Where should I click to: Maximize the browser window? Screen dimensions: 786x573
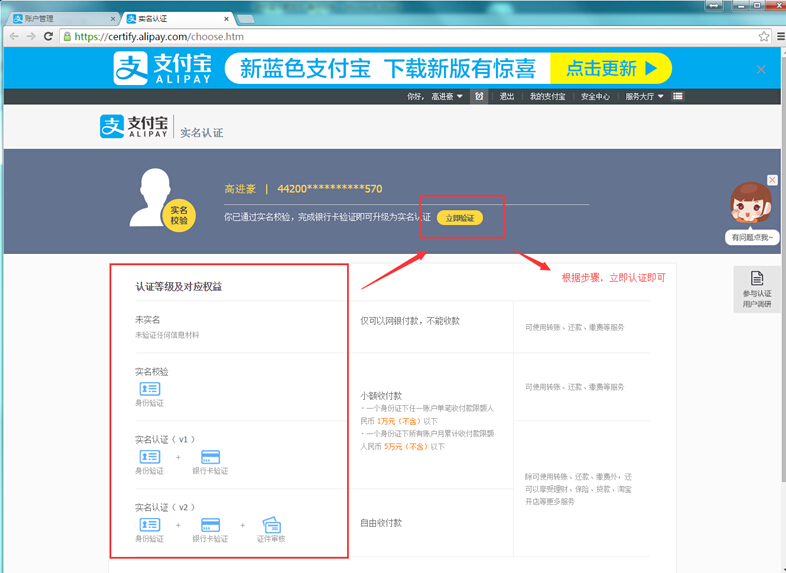point(757,6)
